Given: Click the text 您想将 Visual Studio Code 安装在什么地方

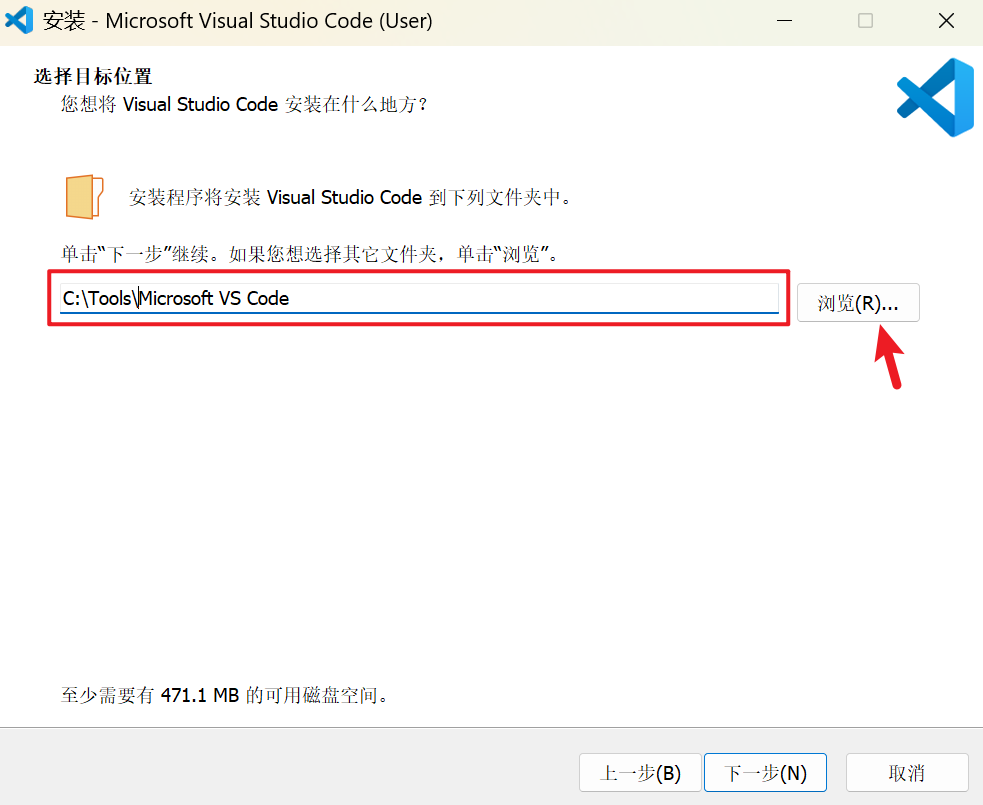Looking at the screenshot, I should [x=244, y=104].
